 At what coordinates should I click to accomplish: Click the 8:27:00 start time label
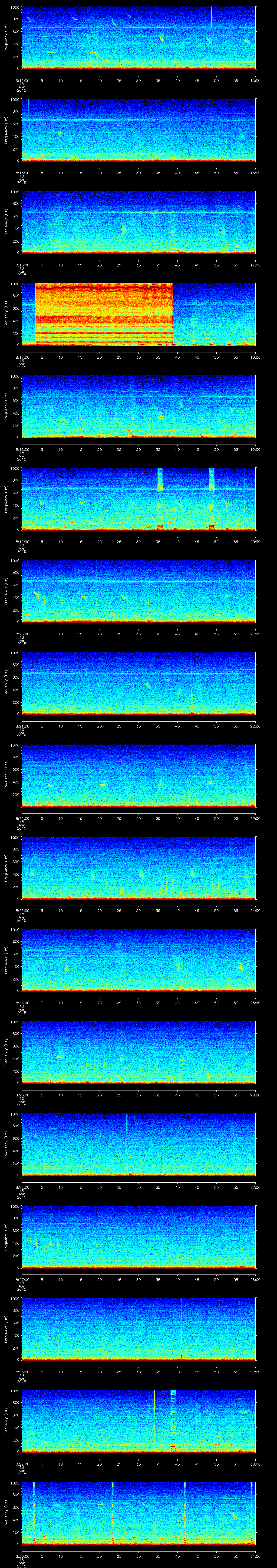click(22, 1279)
